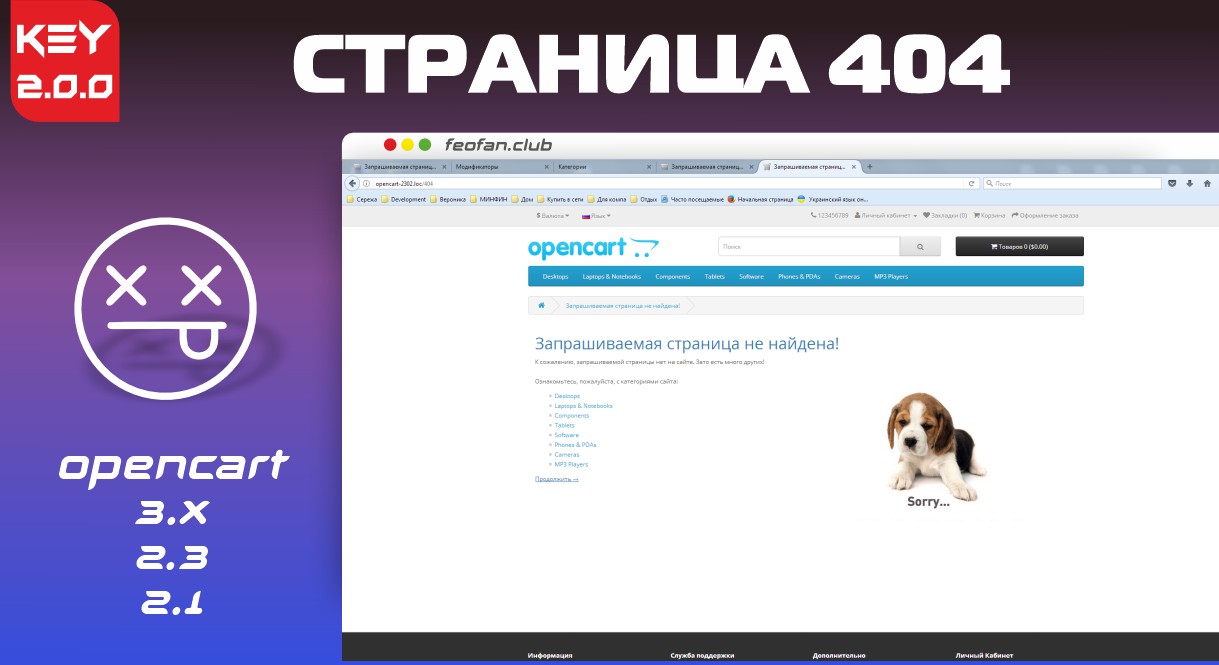Click the Продолжить link

[x=557, y=479]
